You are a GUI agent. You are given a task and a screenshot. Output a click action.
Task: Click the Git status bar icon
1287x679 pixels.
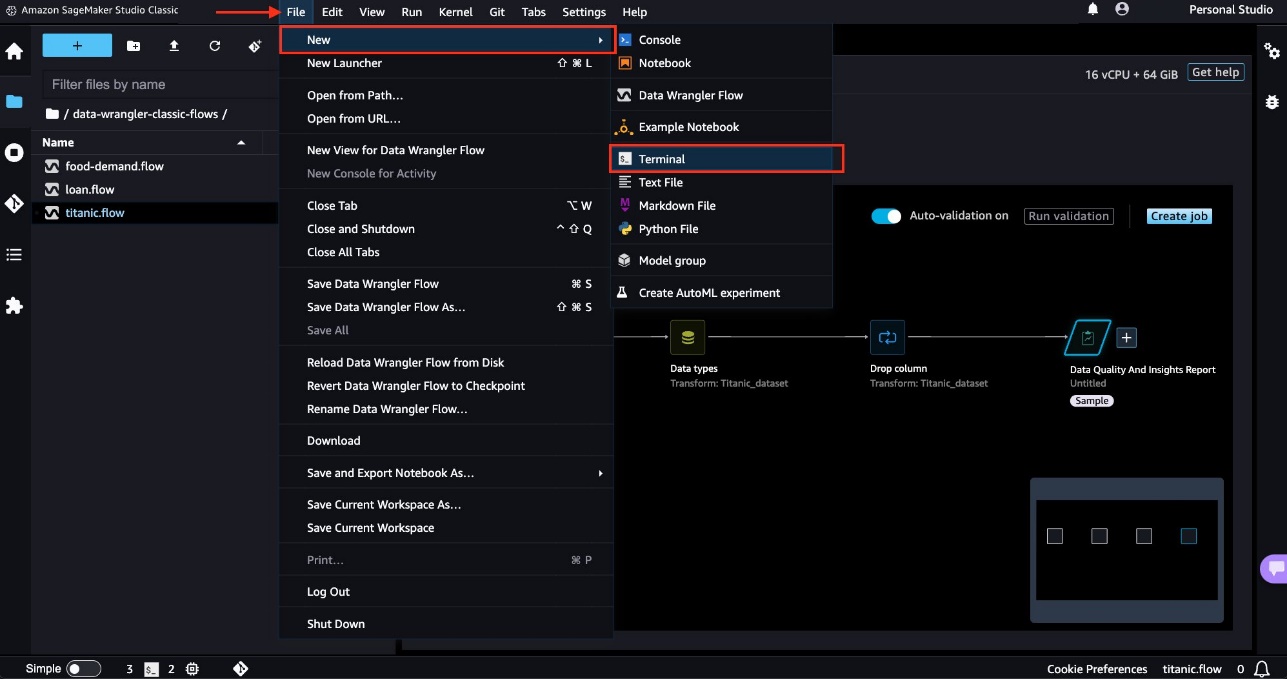[x=241, y=669]
